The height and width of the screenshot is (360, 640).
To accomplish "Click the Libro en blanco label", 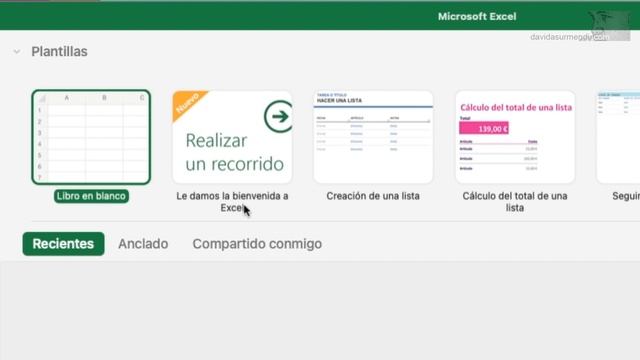I will (91, 196).
